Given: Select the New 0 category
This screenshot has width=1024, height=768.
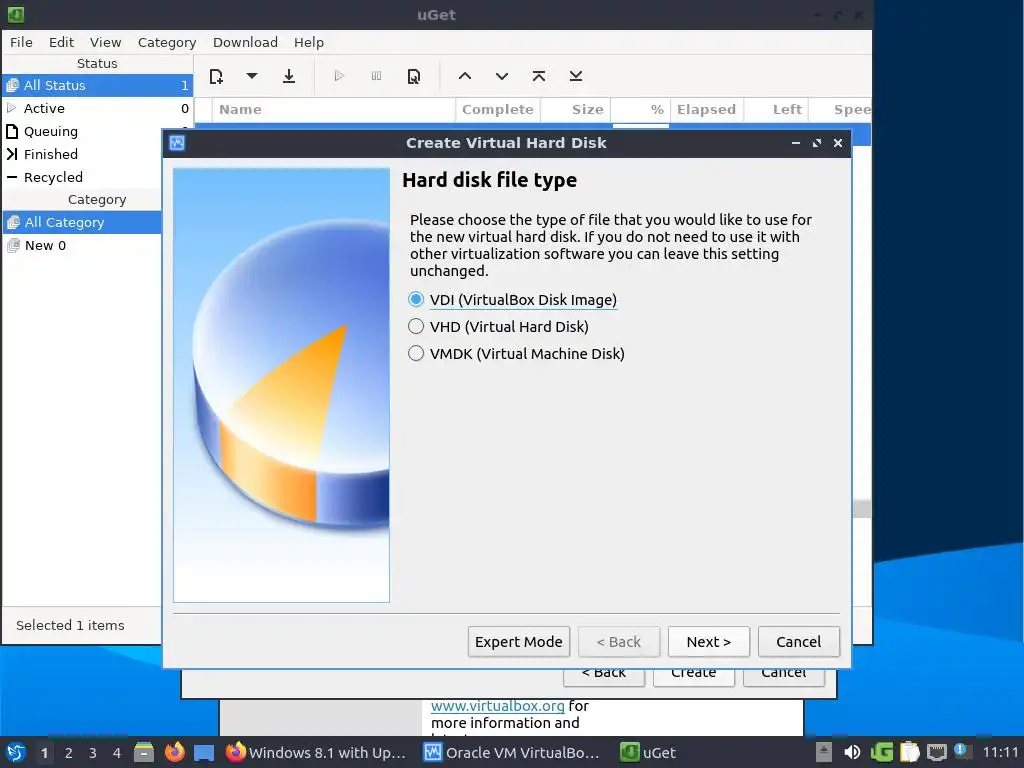Looking at the screenshot, I should pos(82,246).
